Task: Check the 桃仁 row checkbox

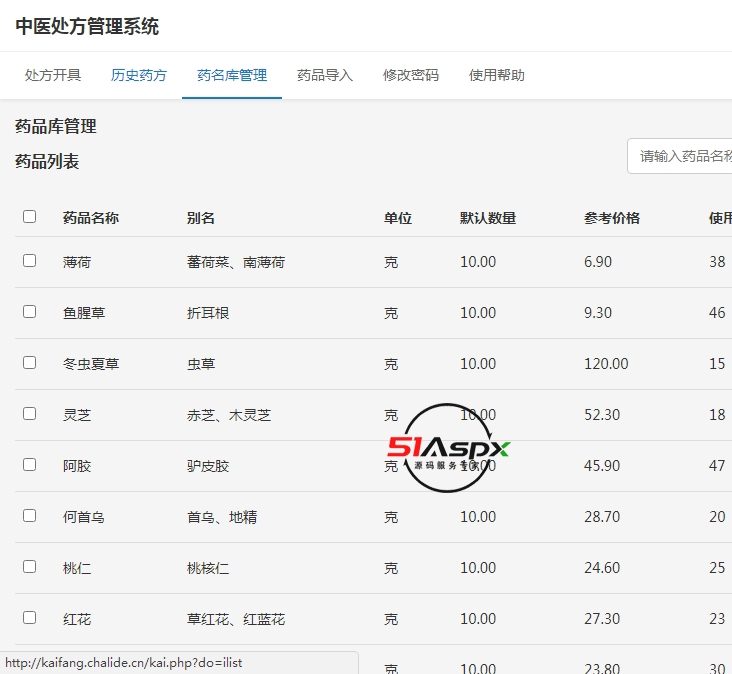Action: click(29, 567)
